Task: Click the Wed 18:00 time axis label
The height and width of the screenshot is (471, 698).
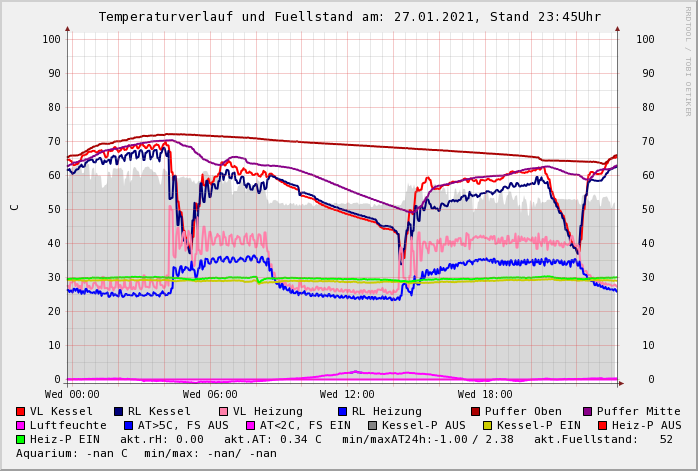Action: [485, 395]
